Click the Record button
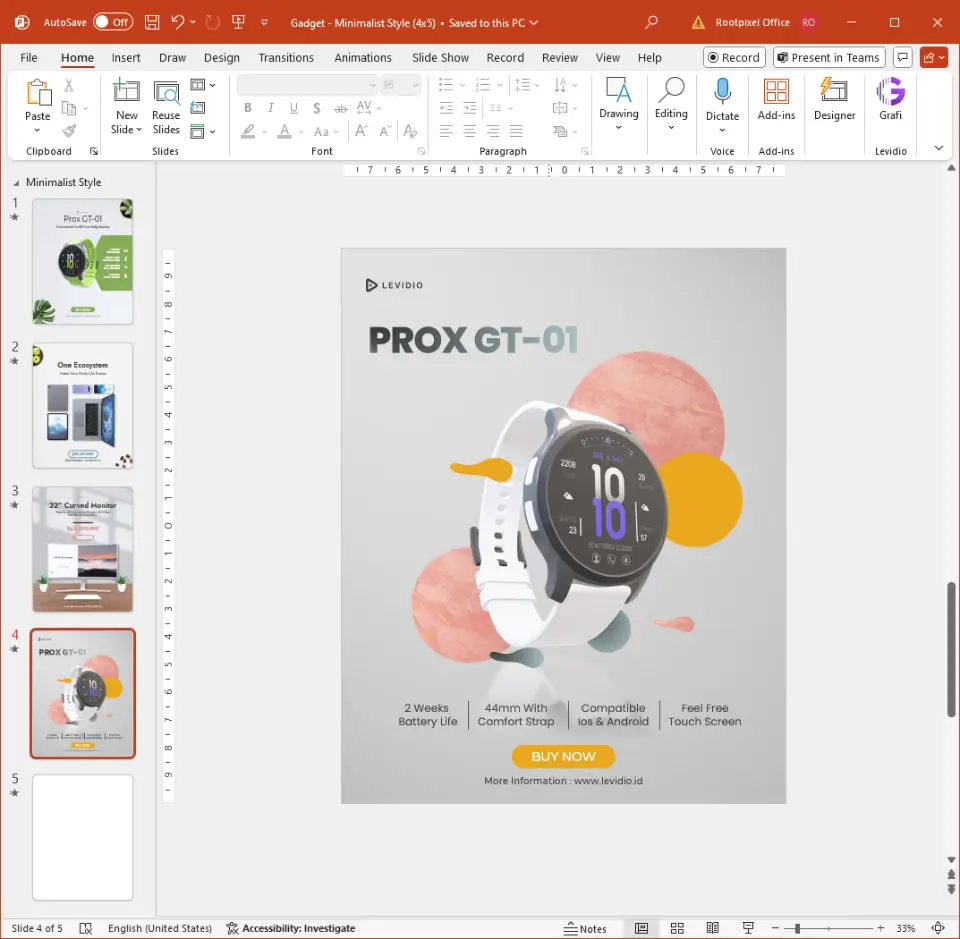960x939 pixels. click(x=734, y=58)
